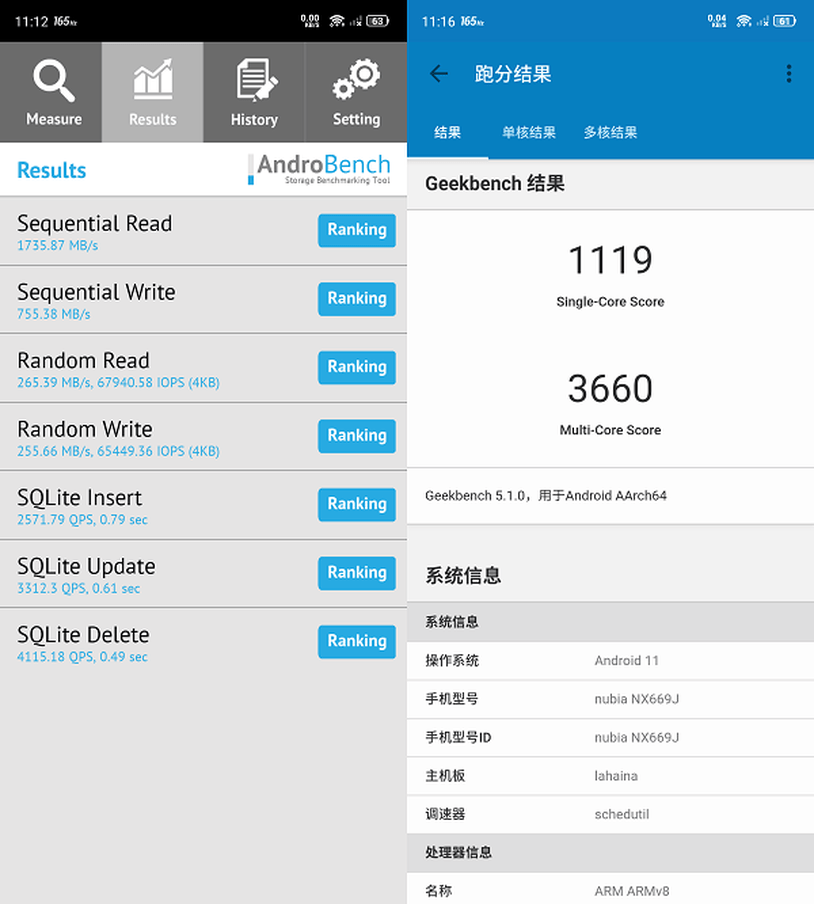Tap the Results heading in AndroBench
Viewport: 814px width, 904px height.
(51, 170)
